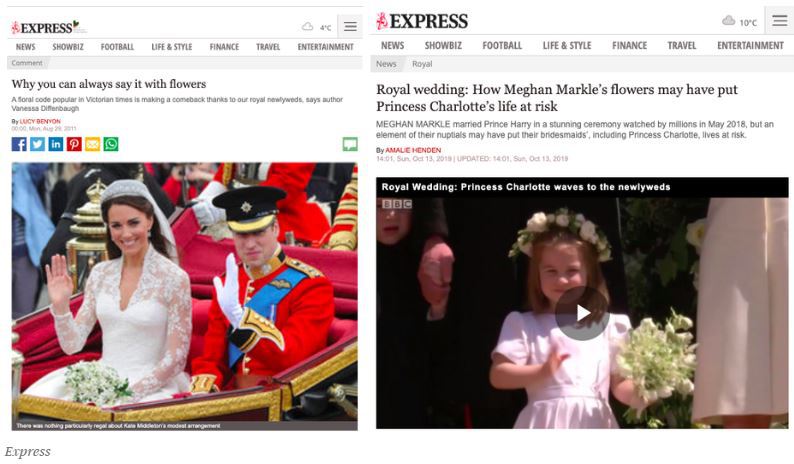794x464 pixels.
Task: Share article via LinkedIn icon
Action: 56,144
